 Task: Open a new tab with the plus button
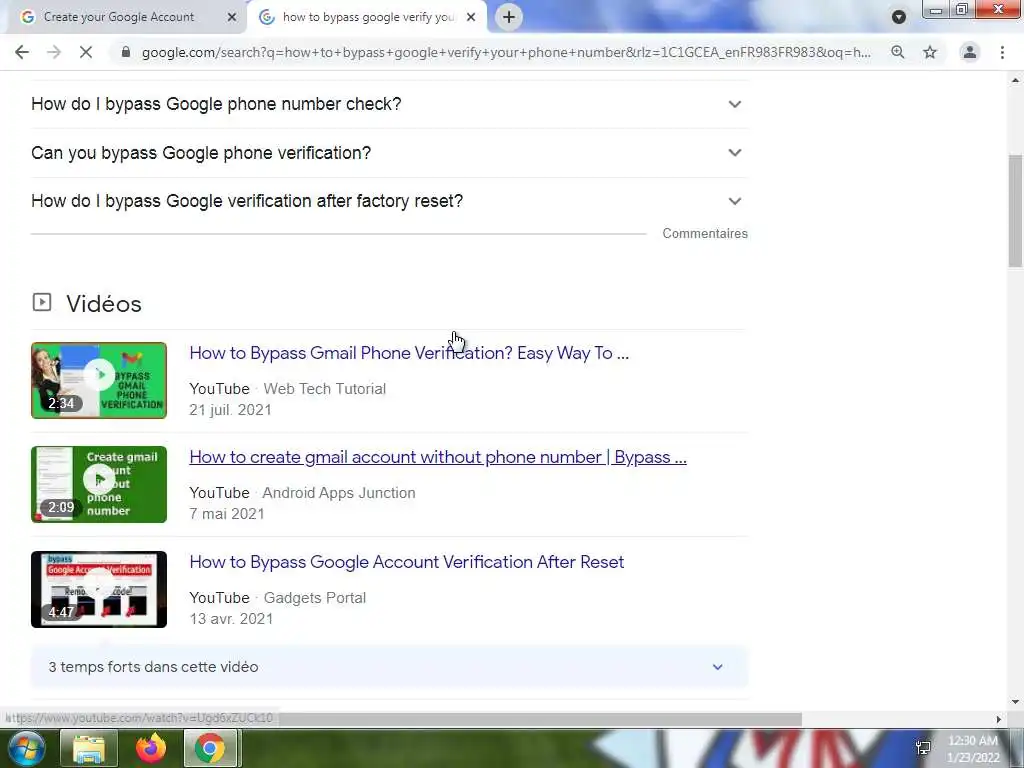[509, 17]
